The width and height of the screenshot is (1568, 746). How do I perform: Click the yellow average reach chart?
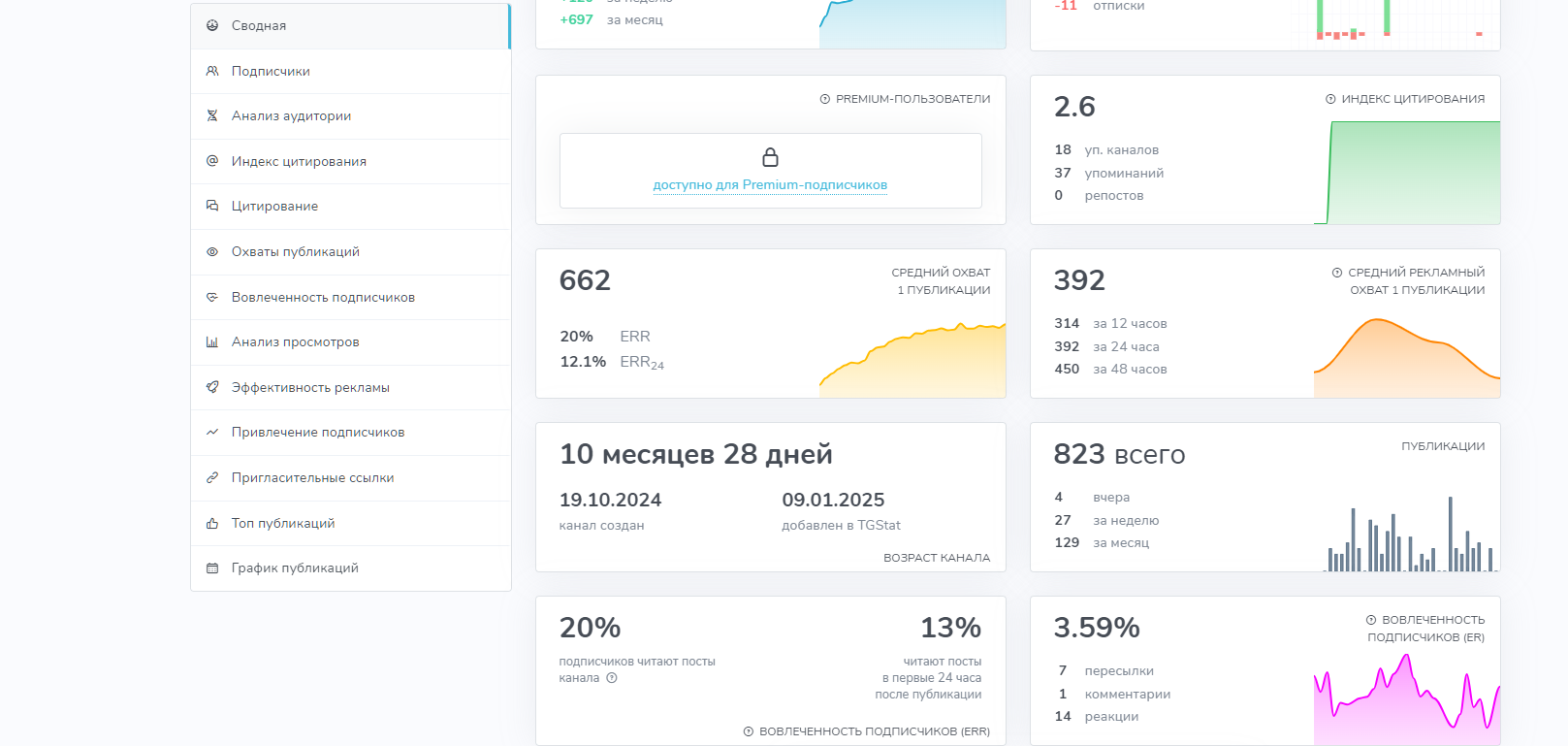click(x=912, y=360)
